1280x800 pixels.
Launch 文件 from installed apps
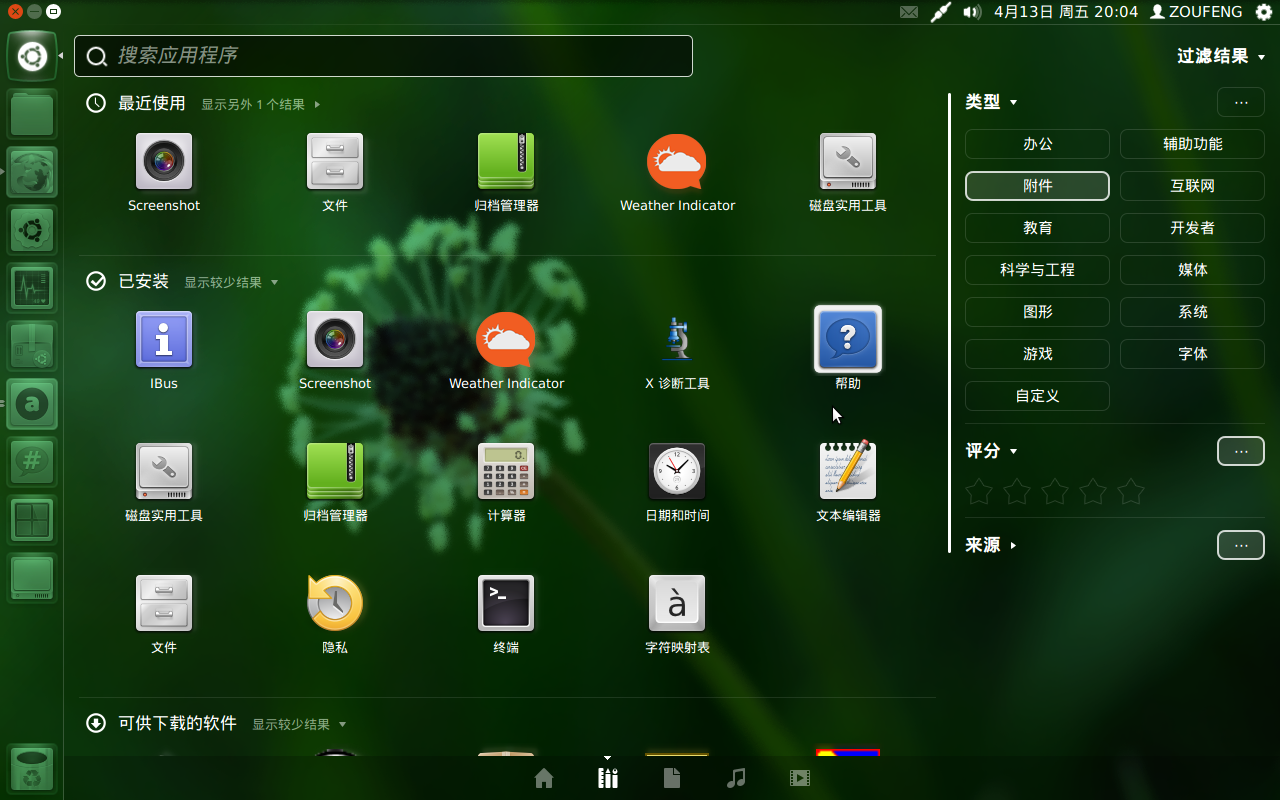click(164, 614)
